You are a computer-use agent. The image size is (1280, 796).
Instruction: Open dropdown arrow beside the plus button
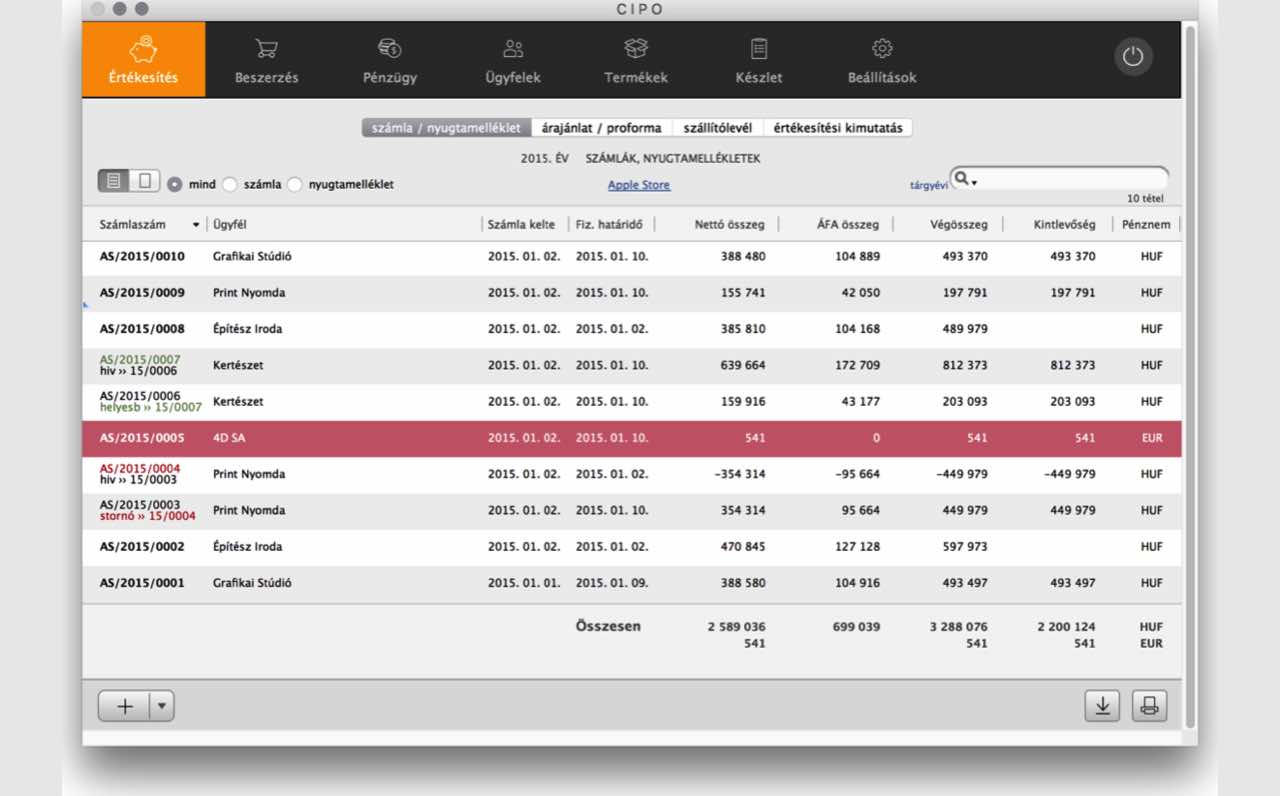162,706
